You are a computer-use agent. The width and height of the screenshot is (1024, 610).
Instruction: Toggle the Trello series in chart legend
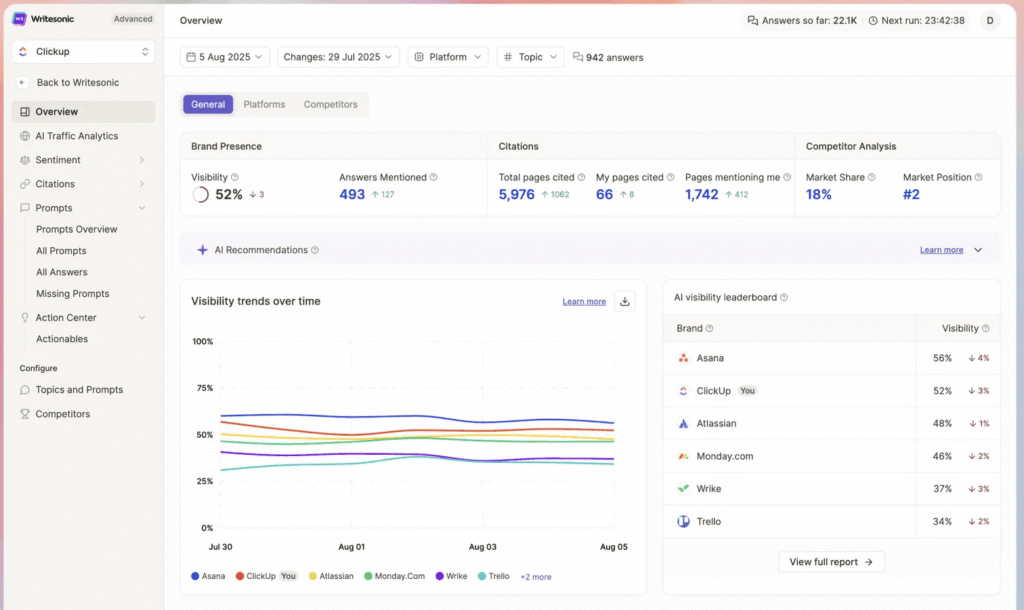[493, 577]
